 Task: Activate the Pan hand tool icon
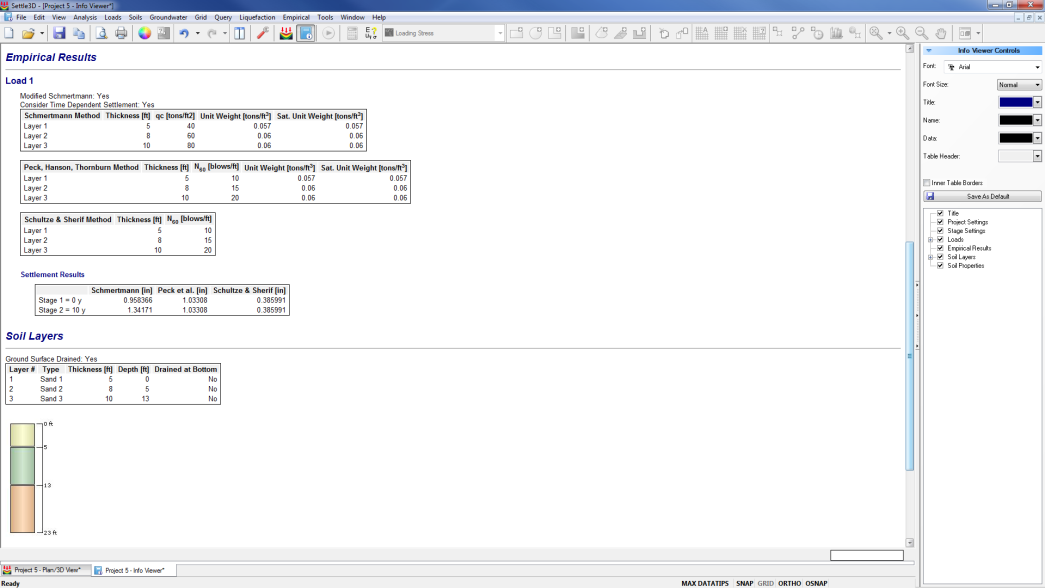coord(941,33)
